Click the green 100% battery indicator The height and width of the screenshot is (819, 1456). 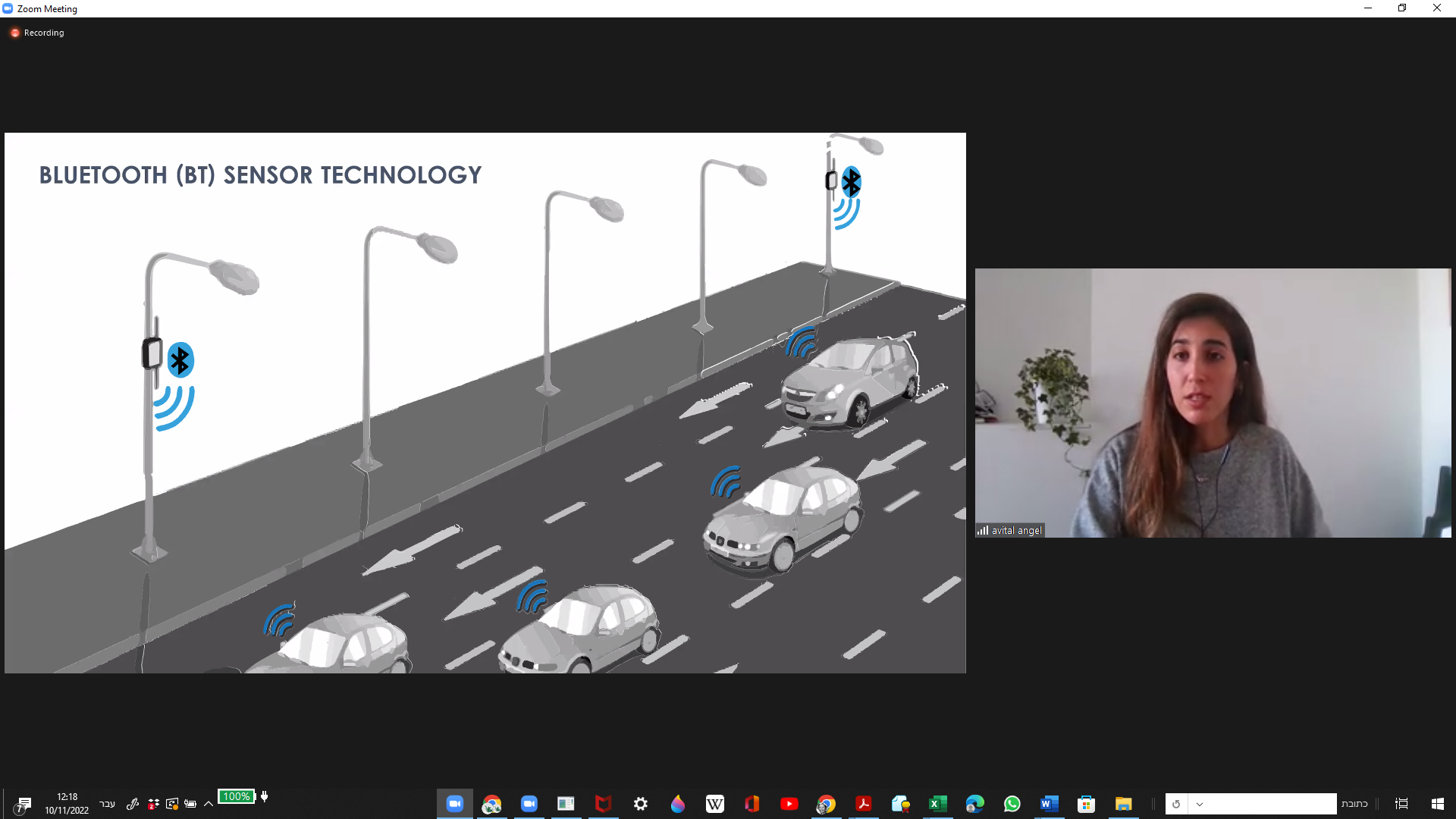[237, 796]
